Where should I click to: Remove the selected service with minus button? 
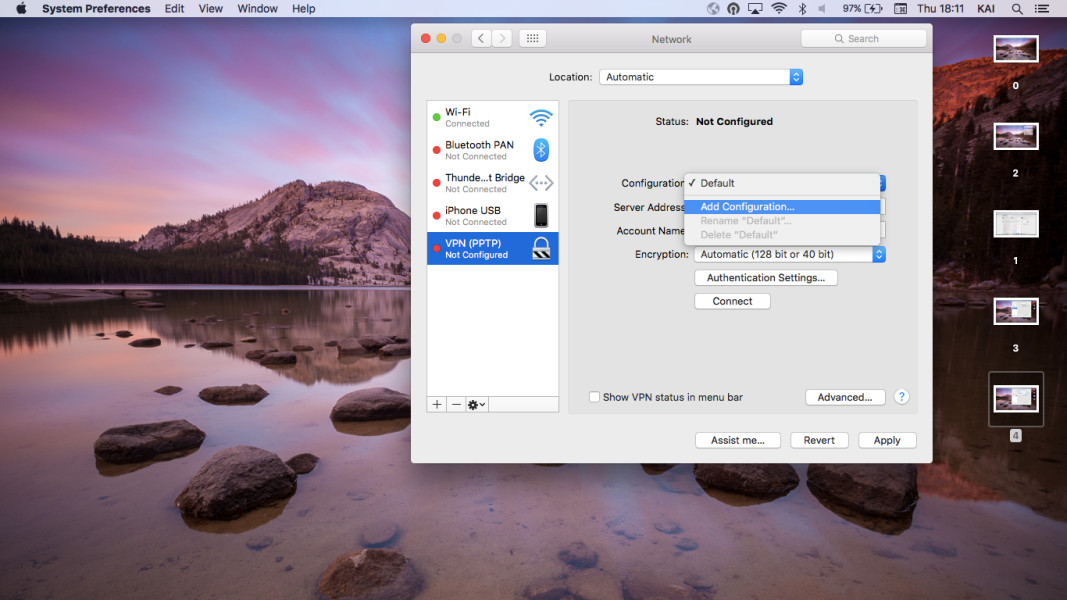[x=456, y=404]
